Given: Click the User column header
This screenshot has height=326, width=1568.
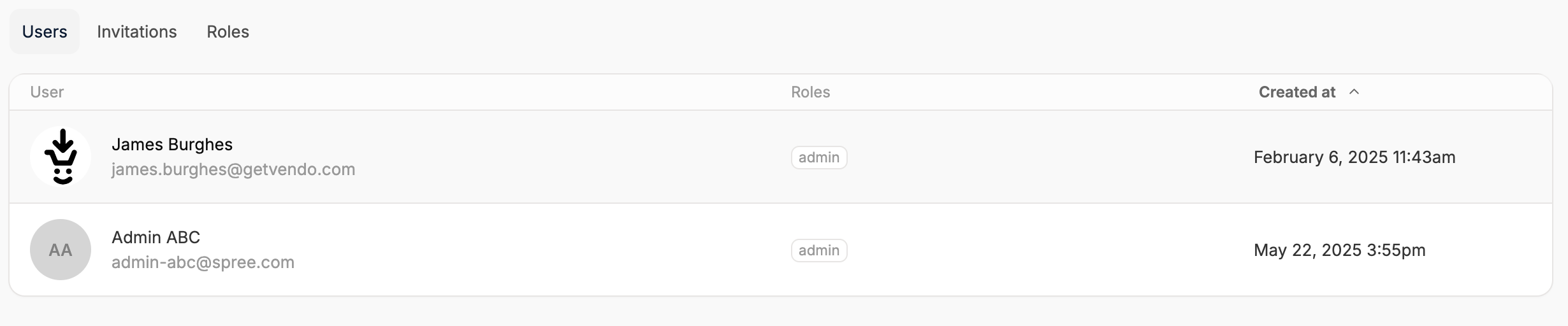Looking at the screenshot, I should point(47,92).
